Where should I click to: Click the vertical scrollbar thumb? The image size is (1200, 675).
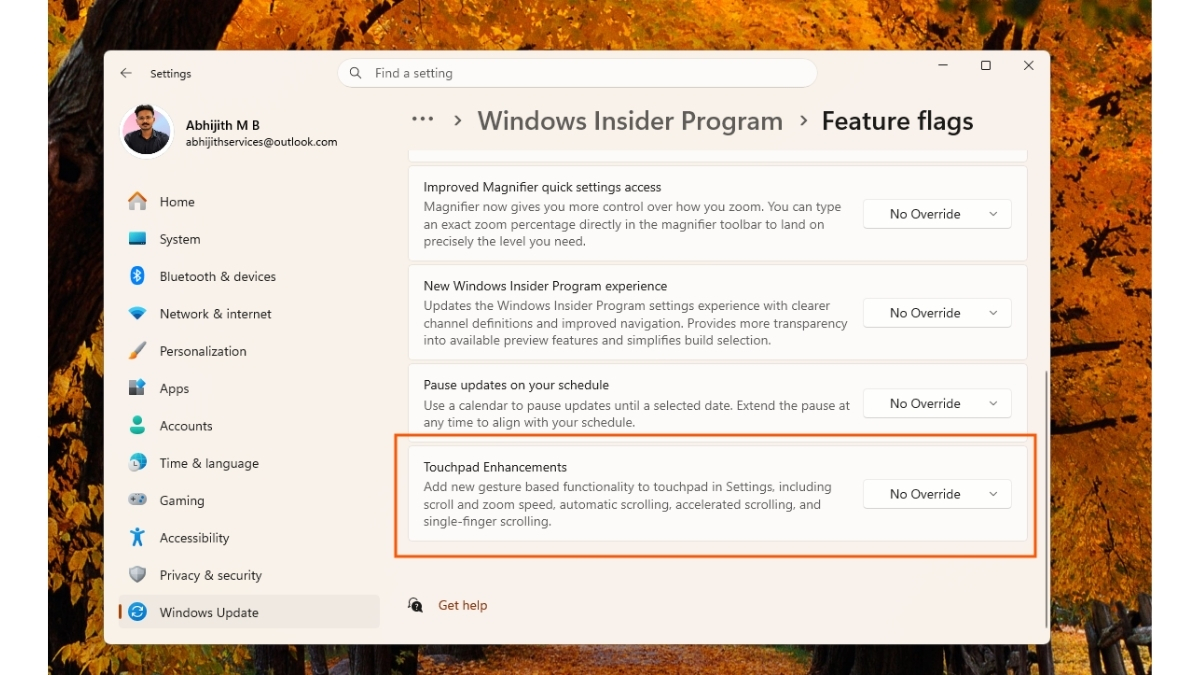[1046, 499]
